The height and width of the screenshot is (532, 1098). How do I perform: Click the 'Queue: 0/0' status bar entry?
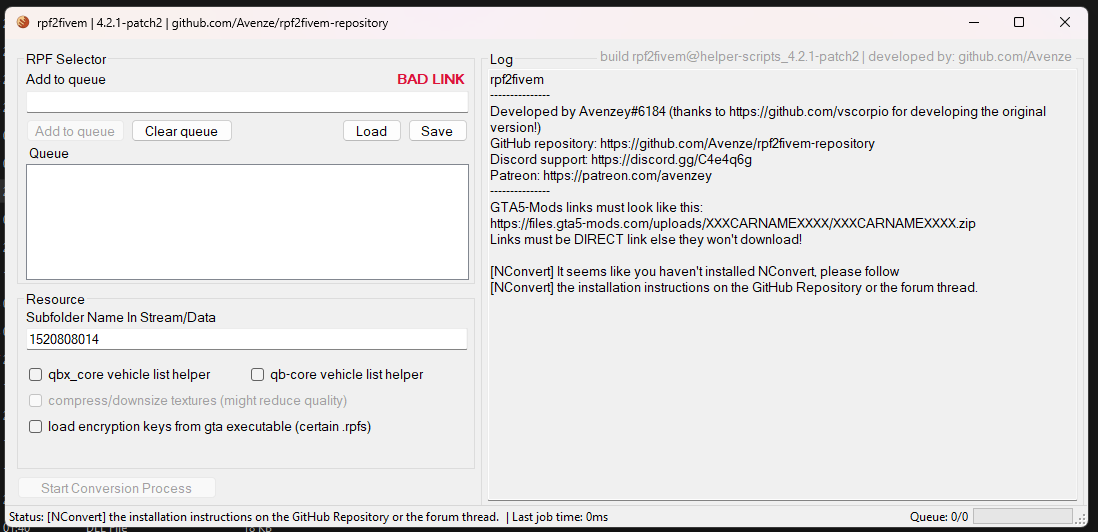[x=939, y=517]
